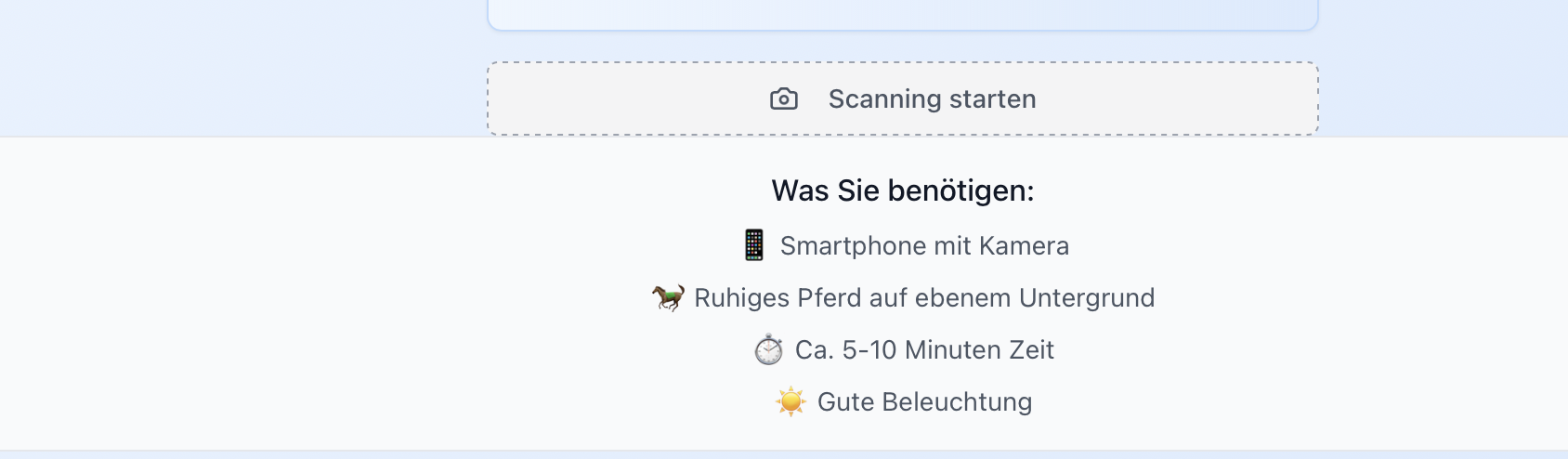Click the 'Gute Beleuchtung' text
The width and height of the screenshot is (1568, 459).
(x=924, y=401)
